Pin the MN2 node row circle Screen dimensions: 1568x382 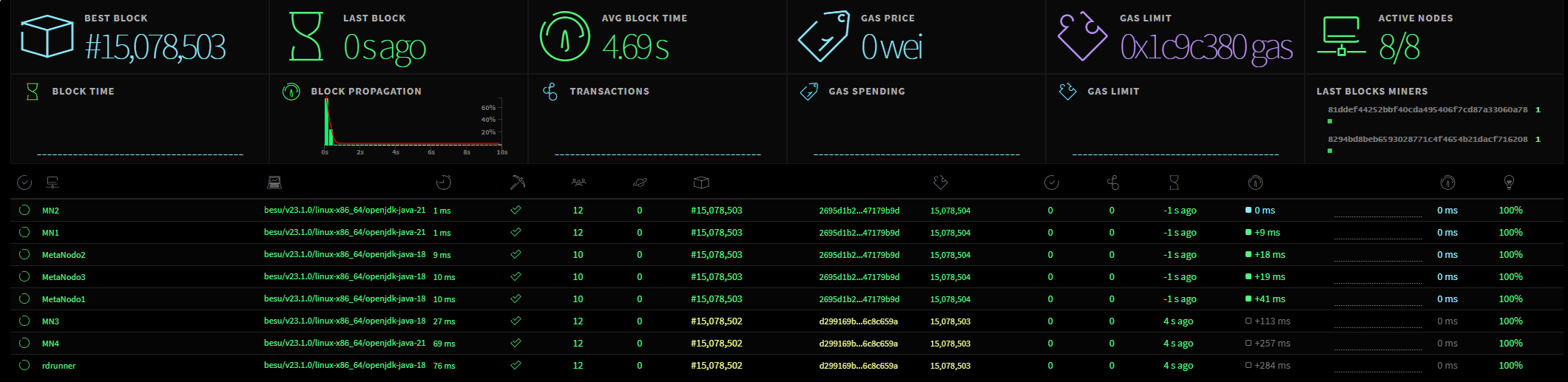pos(24,210)
